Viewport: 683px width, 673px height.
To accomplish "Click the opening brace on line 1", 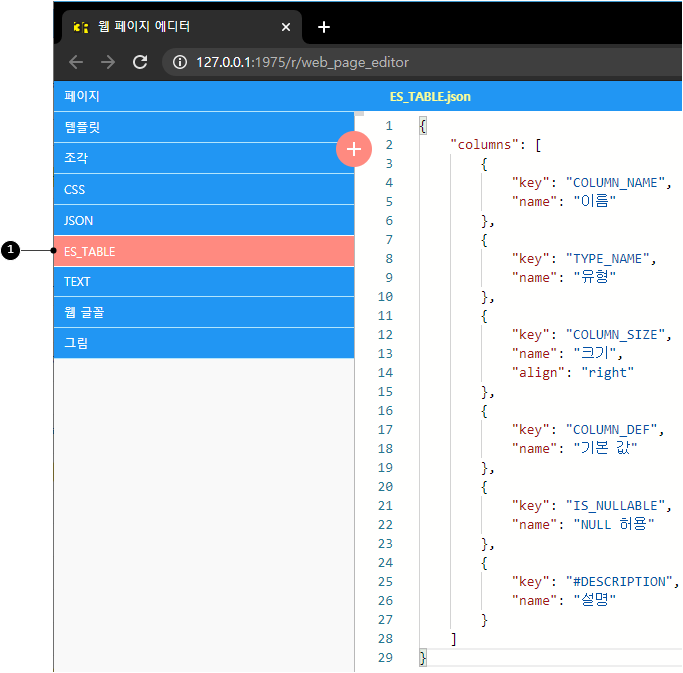I will [423, 126].
